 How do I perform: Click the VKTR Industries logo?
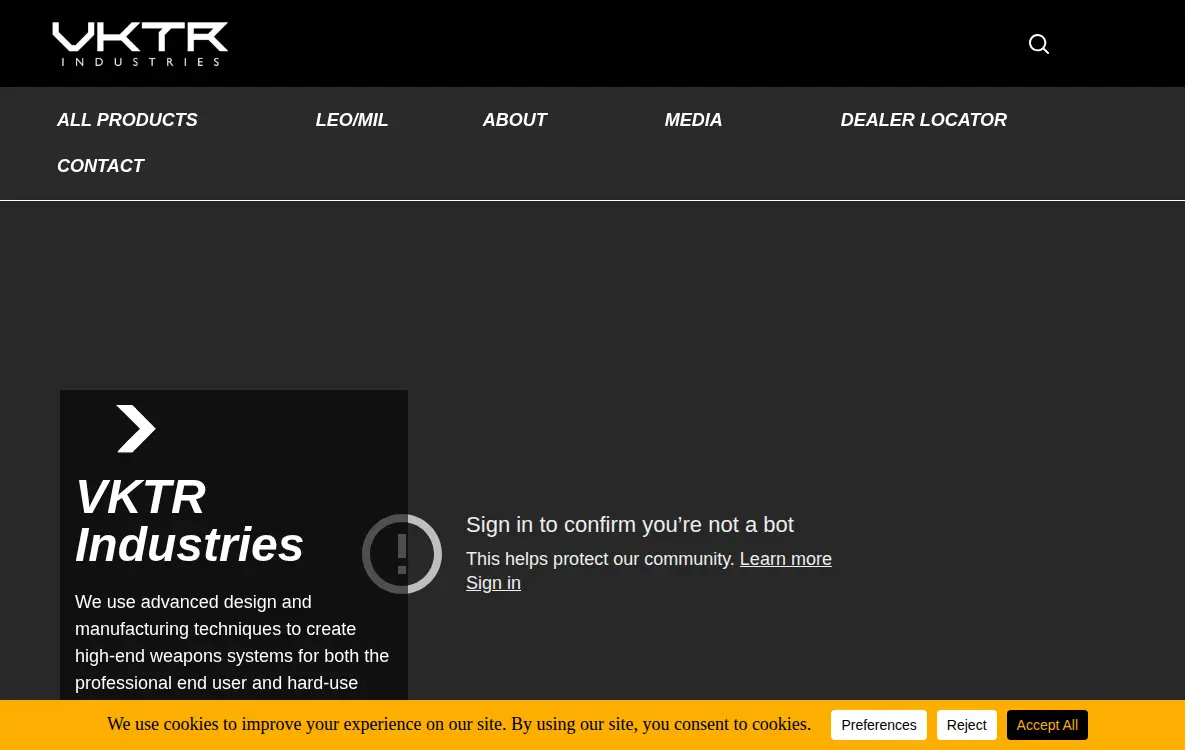pos(140,44)
